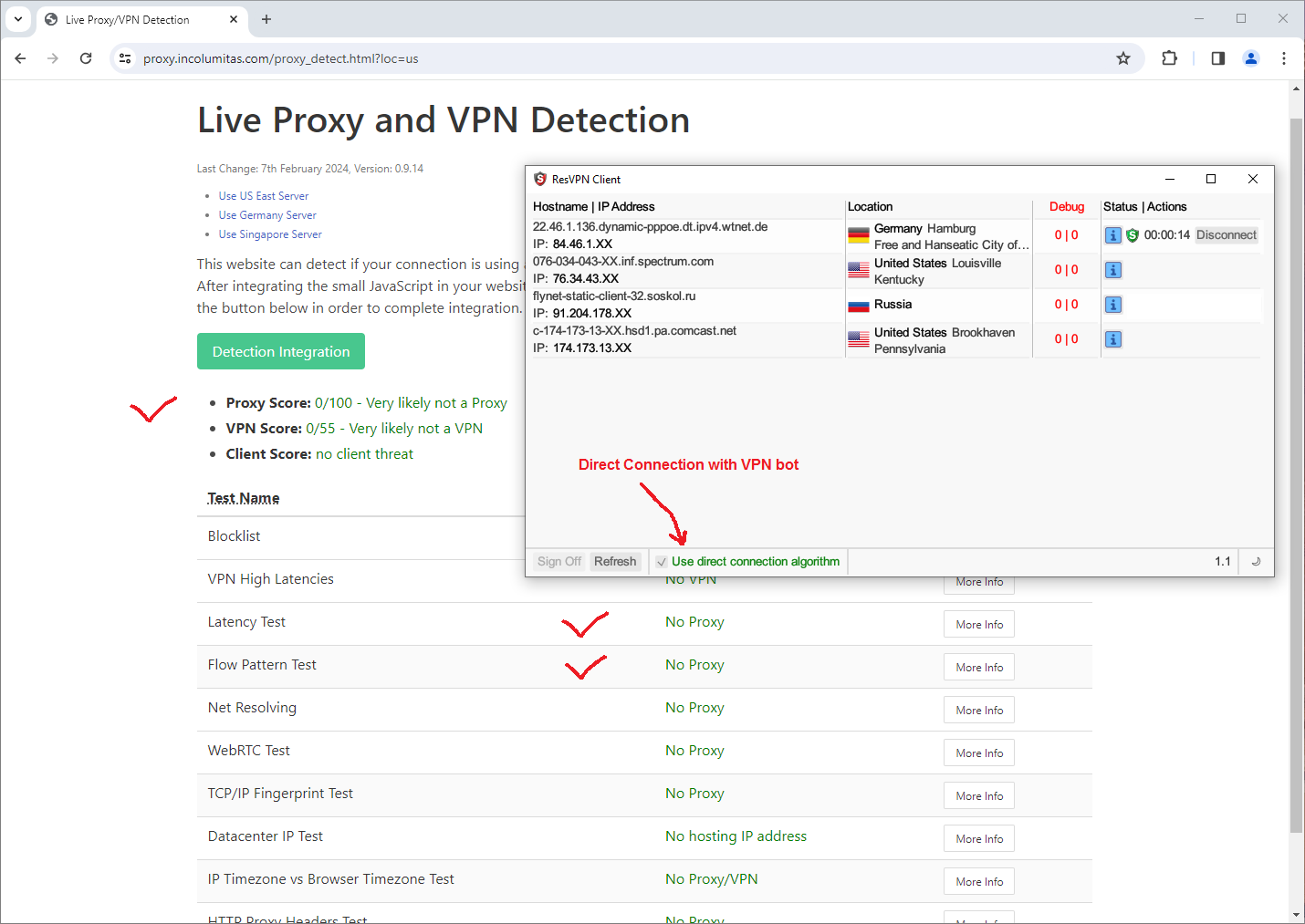Open Chrome tab search dropdown

coord(18,19)
